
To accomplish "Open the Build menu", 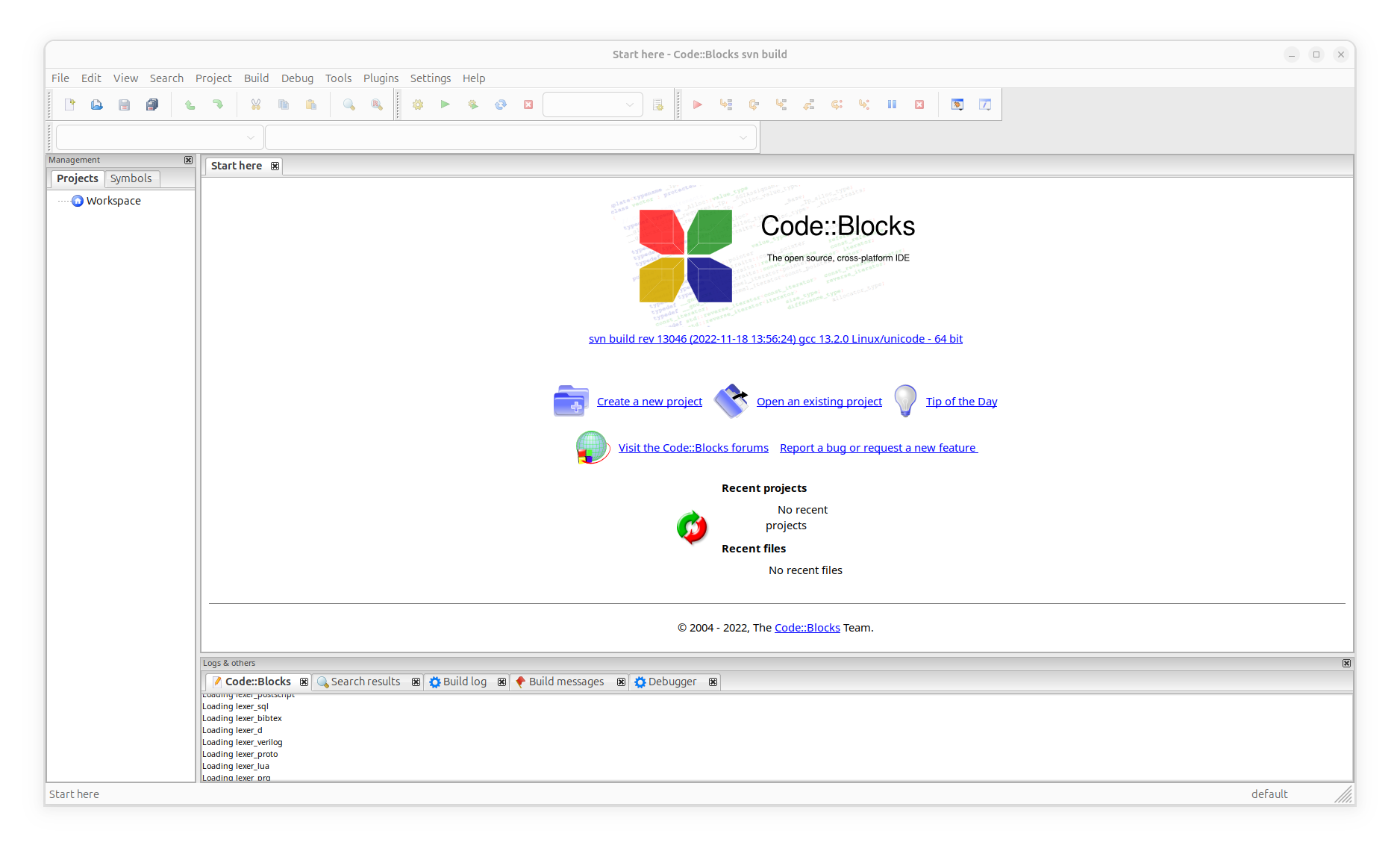I will [256, 78].
